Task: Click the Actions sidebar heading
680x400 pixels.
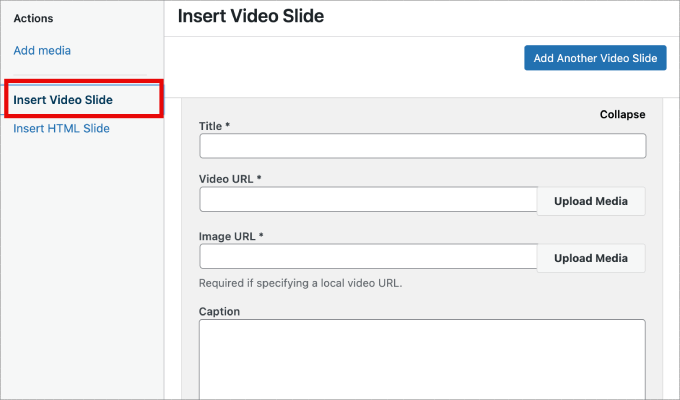Action: coord(33,18)
